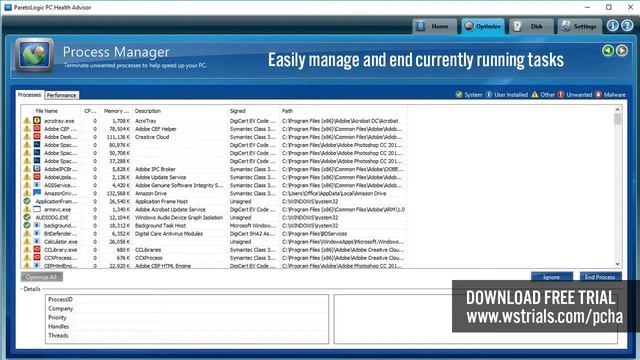This screenshot has width=640, height=360.
Task: Select the 'Adobe IPC Broker' row
Action: pos(214,169)
